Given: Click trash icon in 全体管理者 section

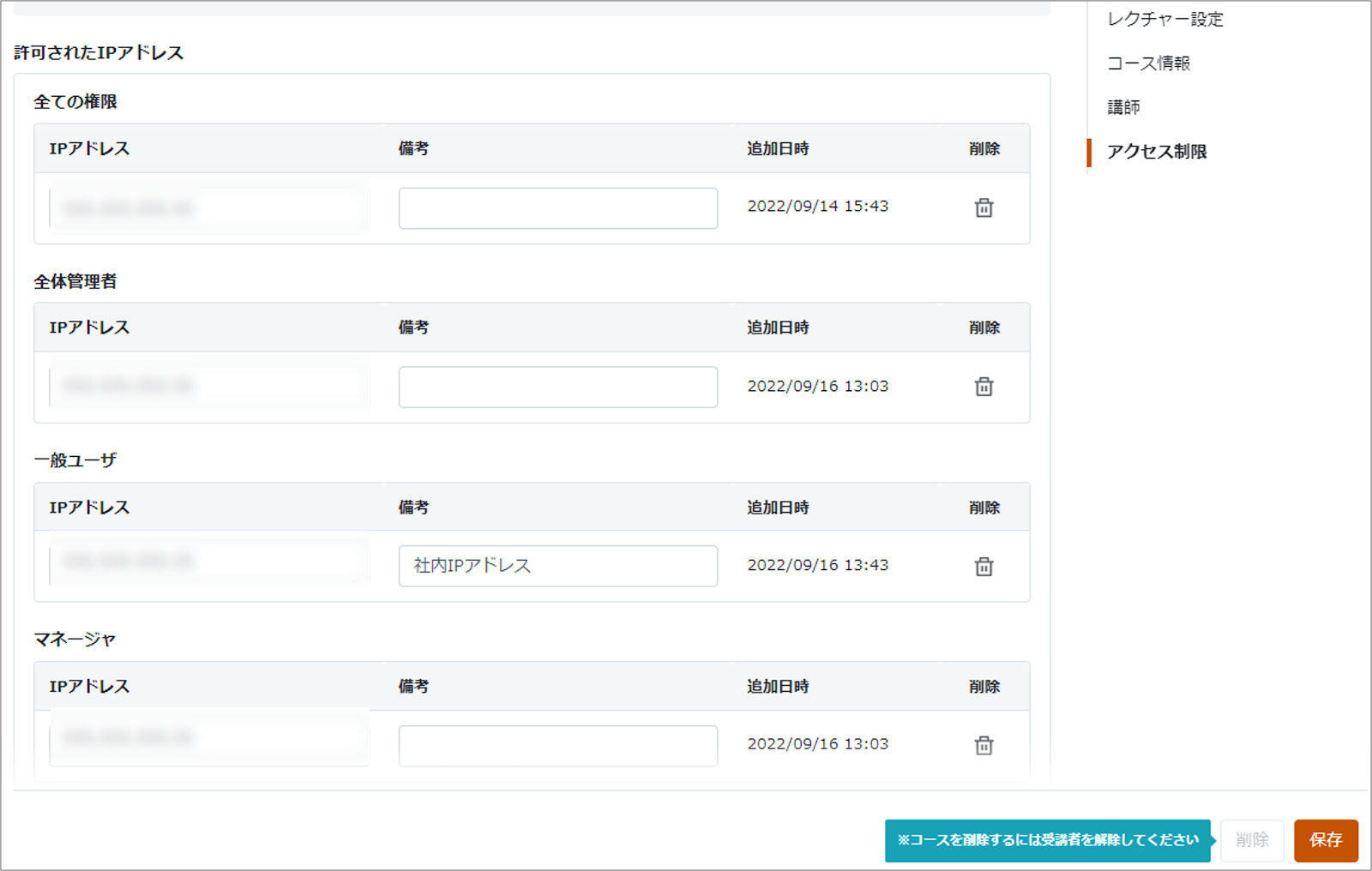Looking at the screenshot, I should click(984, 387).
